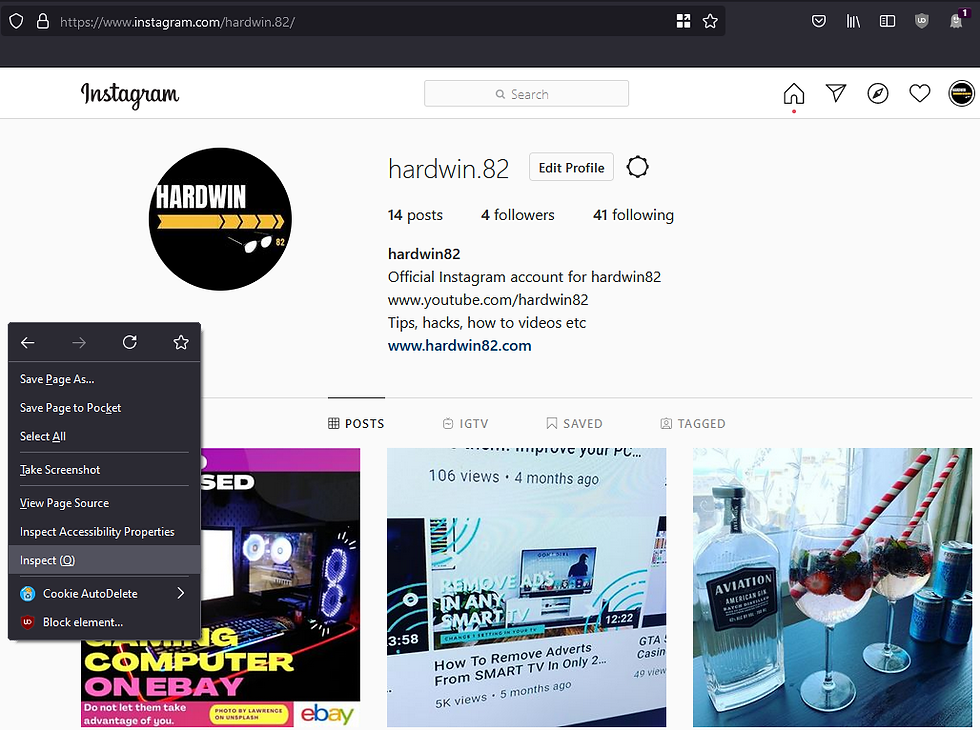The image size is (980, 730).
Task: Open the Remove Ads Smart TV post
Action: 526,588
